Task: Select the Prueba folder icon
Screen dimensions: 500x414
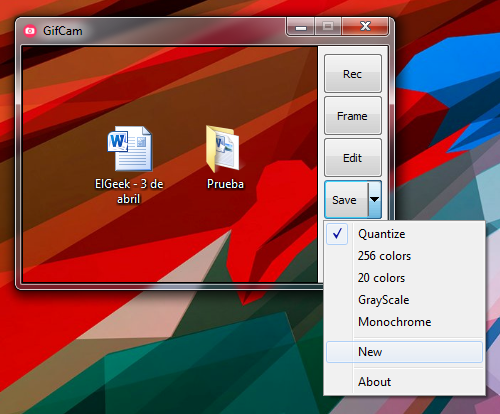Action: (x=222, y=149)
